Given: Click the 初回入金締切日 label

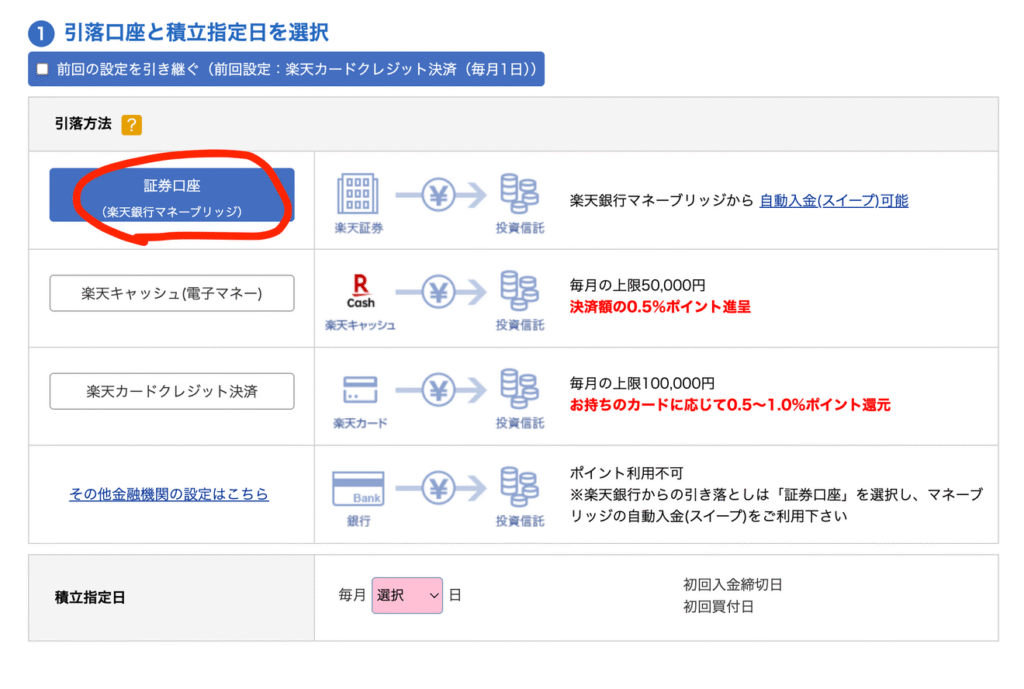Looking at the screenshot, I should (x=733, y=585).
